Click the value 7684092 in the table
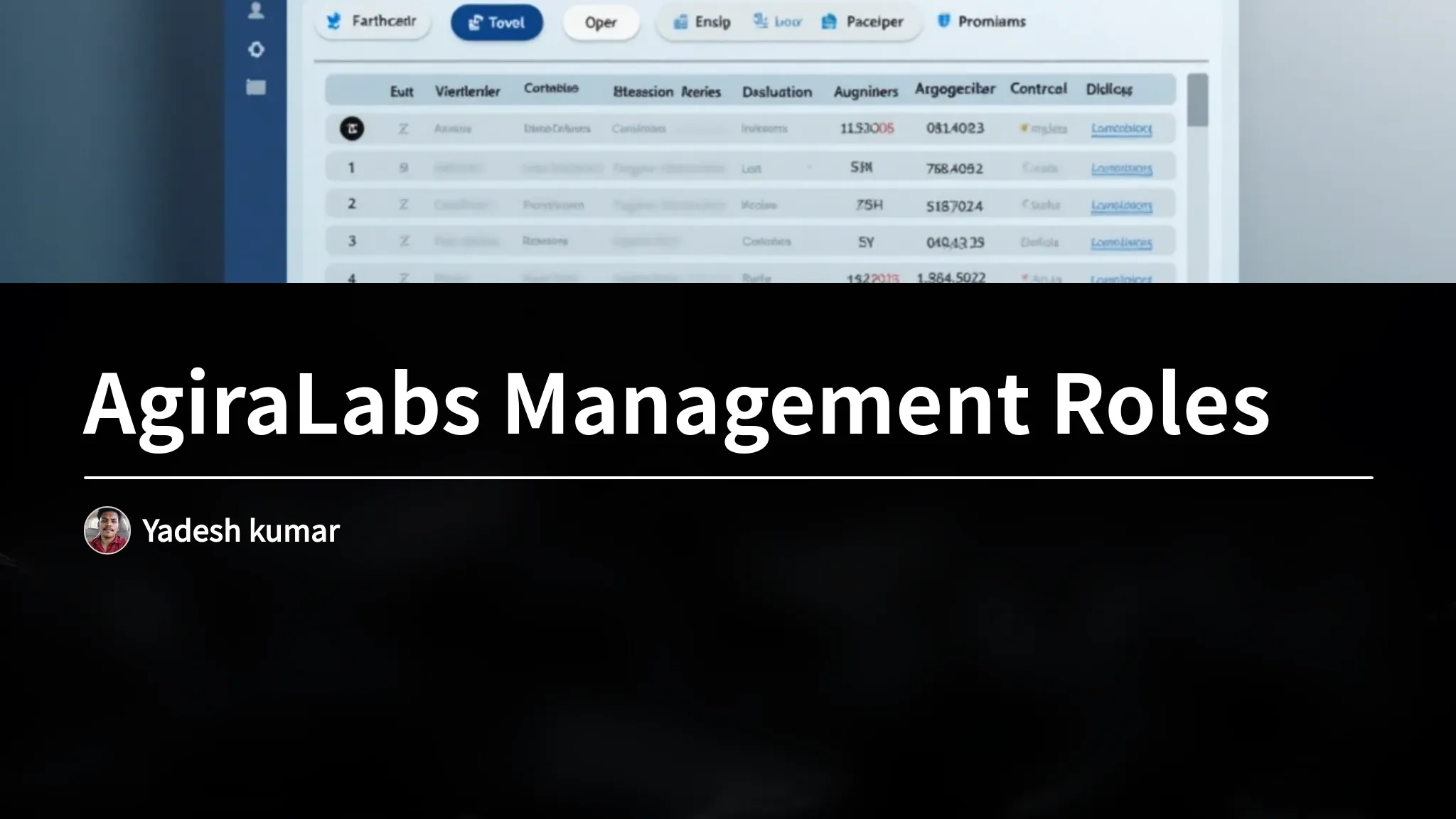 (955, 168)
